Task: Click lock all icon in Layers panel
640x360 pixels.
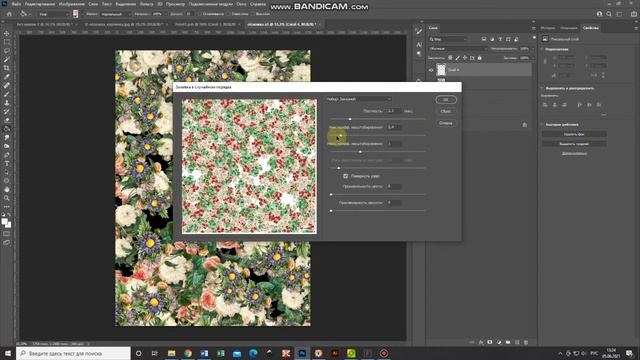Action: 480,58
